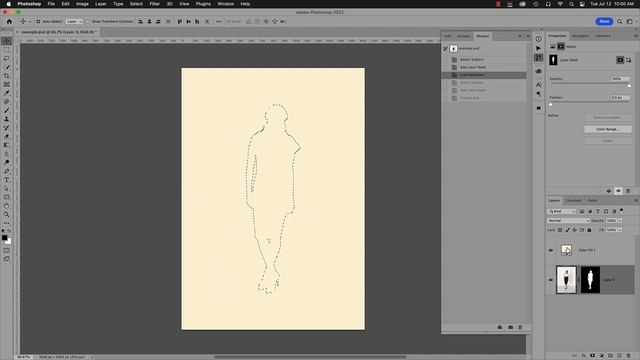This screenshot has height=360, width=640.
Task: Create new fill or adjustment layer icon
Action: click(x=602, y=356)
